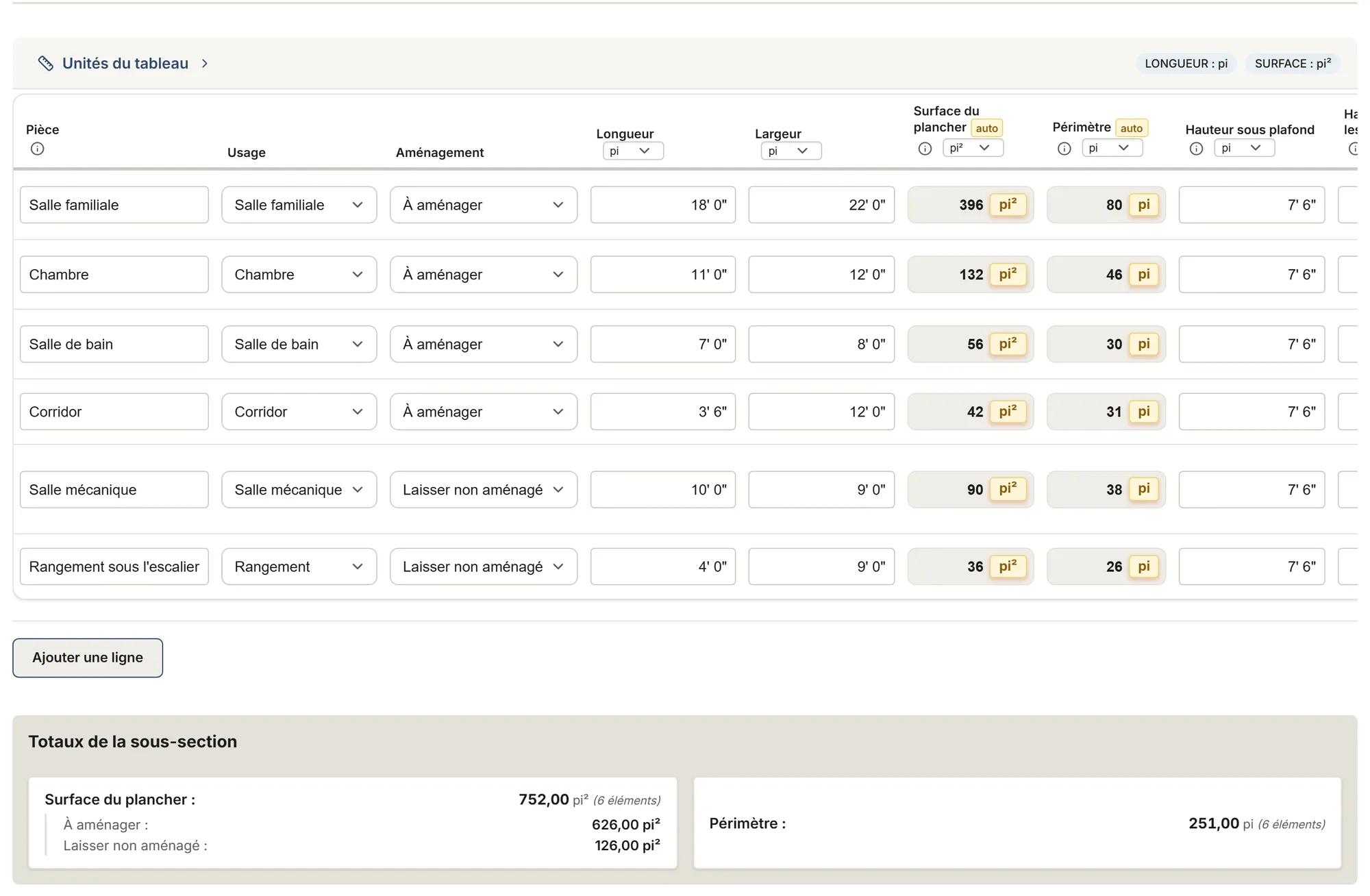
Task: Open Aménagement dropdown for Salle mécanique row
Action: point(484,490)
